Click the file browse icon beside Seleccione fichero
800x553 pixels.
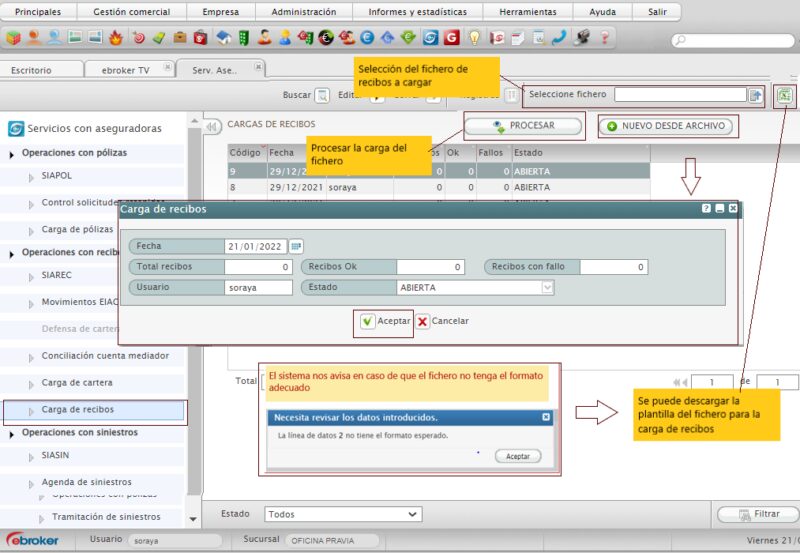click(755, 95)
